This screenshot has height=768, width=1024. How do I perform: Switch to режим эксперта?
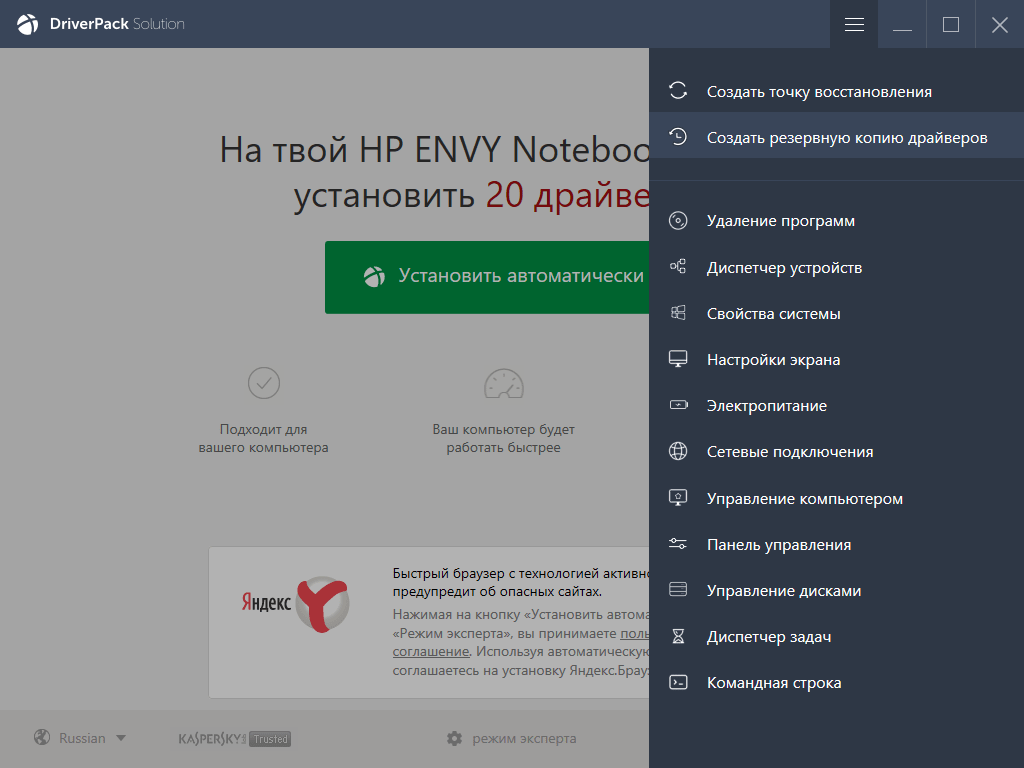[x=524, y=739]
